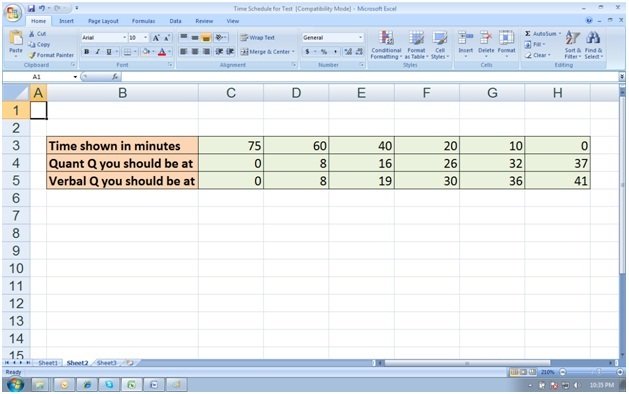Save the workbook from Quick Access toolbar

click(31, 8)
